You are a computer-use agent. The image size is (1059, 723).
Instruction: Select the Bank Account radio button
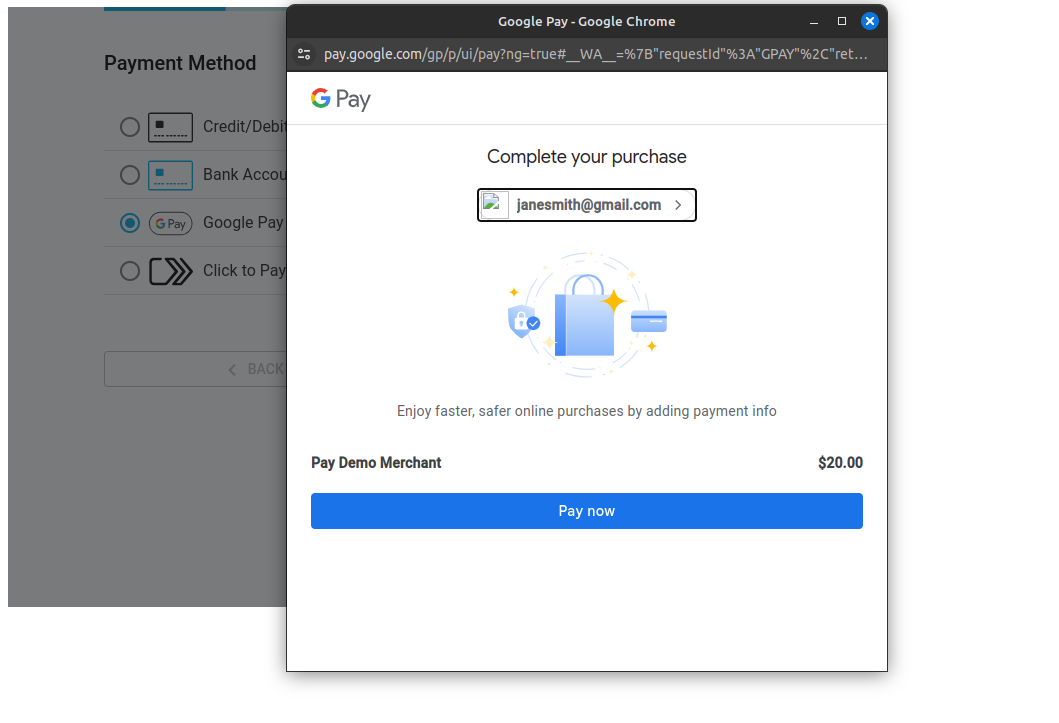(129, 175)
